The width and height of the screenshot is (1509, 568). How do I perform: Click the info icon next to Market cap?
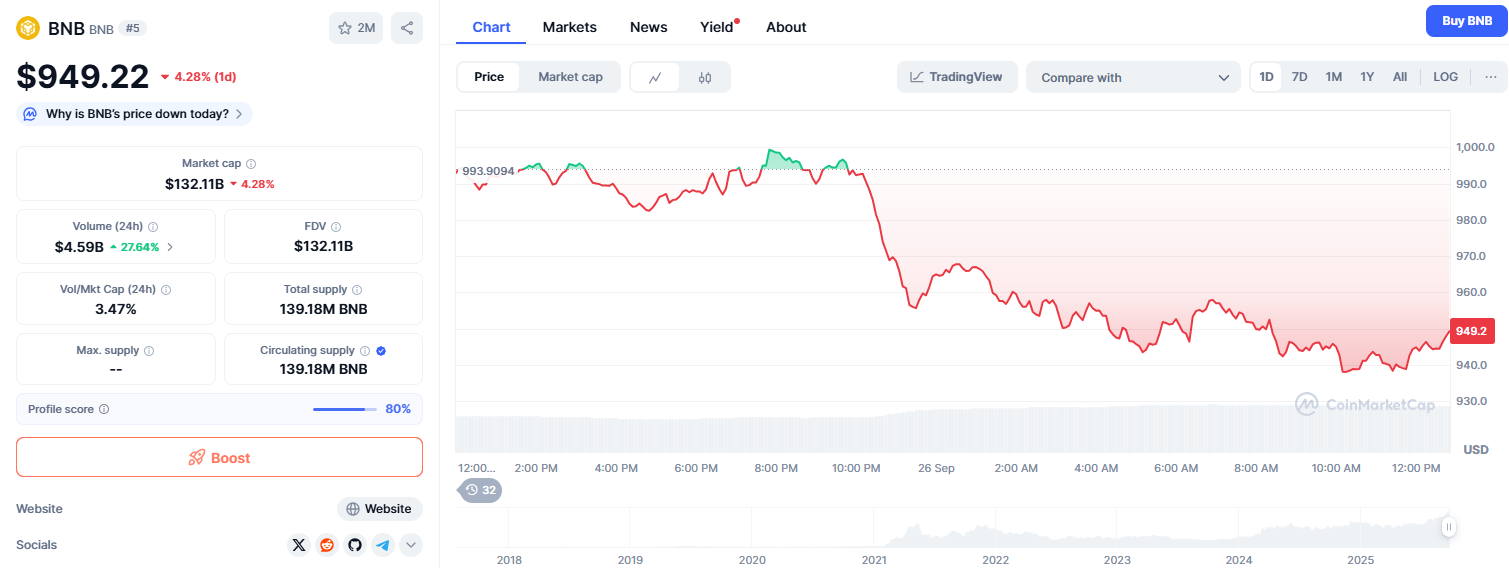251,163
